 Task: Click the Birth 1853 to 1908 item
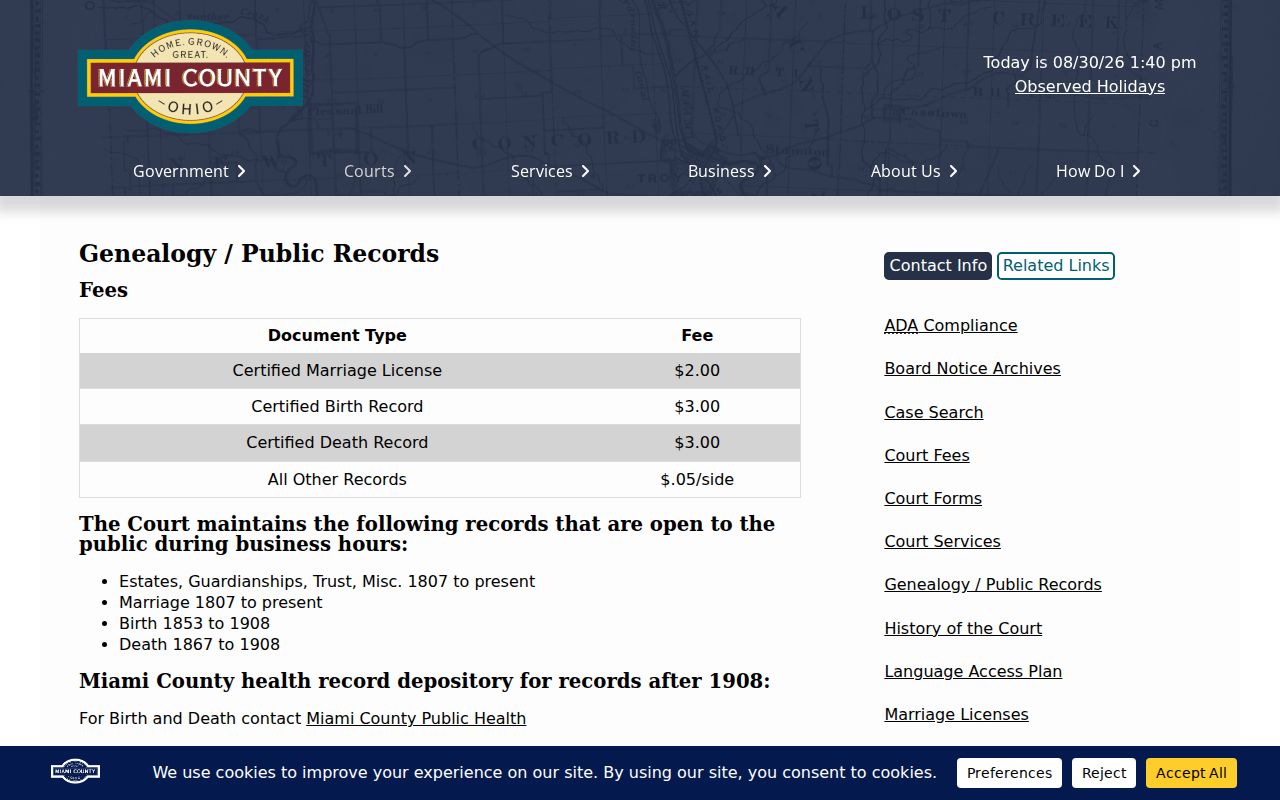click(x=194, y=623)
